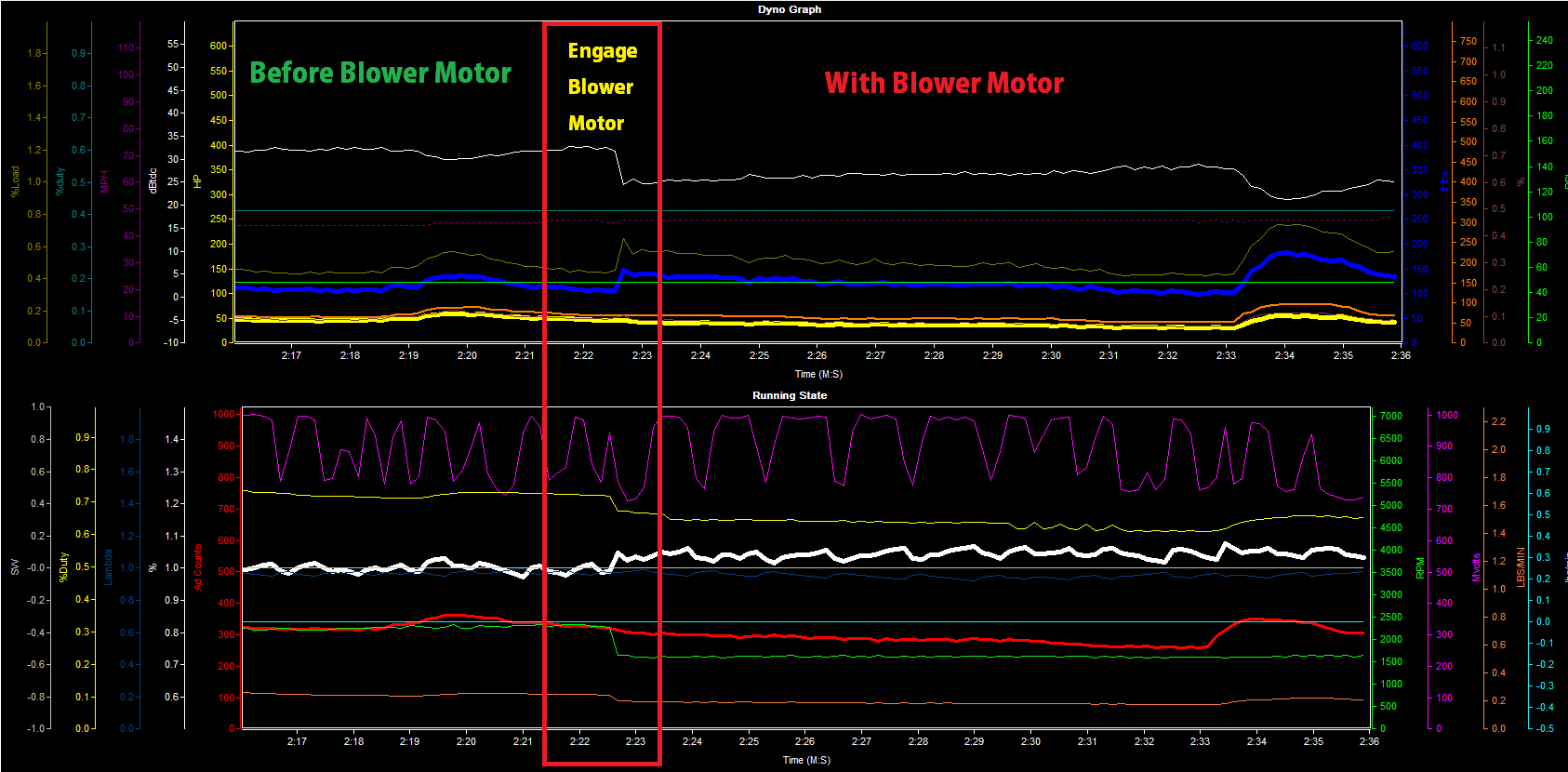Select the LBS/MIN axis label
The width and height of the screenshot is (1568, 772).
1521,566
